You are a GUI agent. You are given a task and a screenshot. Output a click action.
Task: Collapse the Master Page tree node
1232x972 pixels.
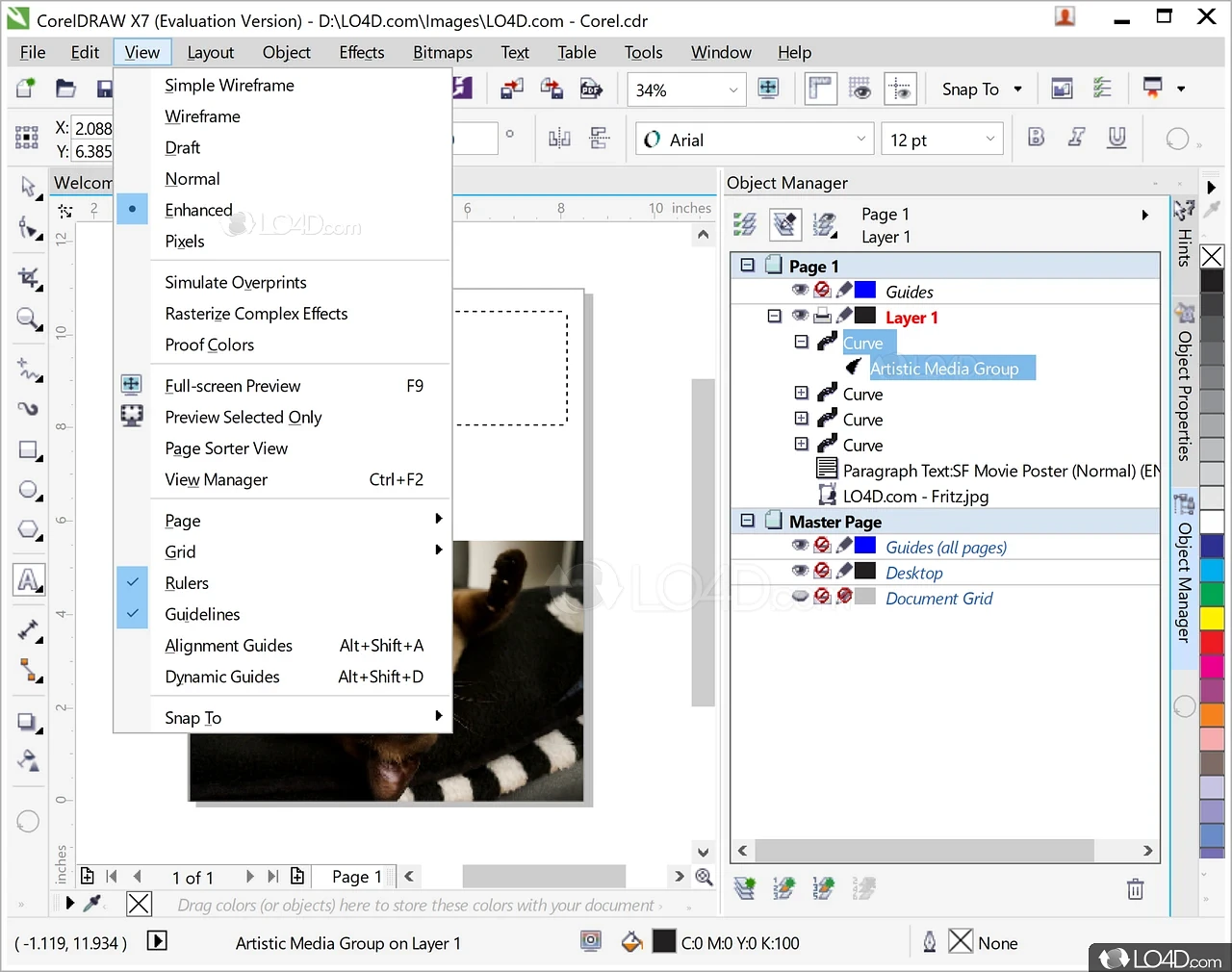(747, 521)
